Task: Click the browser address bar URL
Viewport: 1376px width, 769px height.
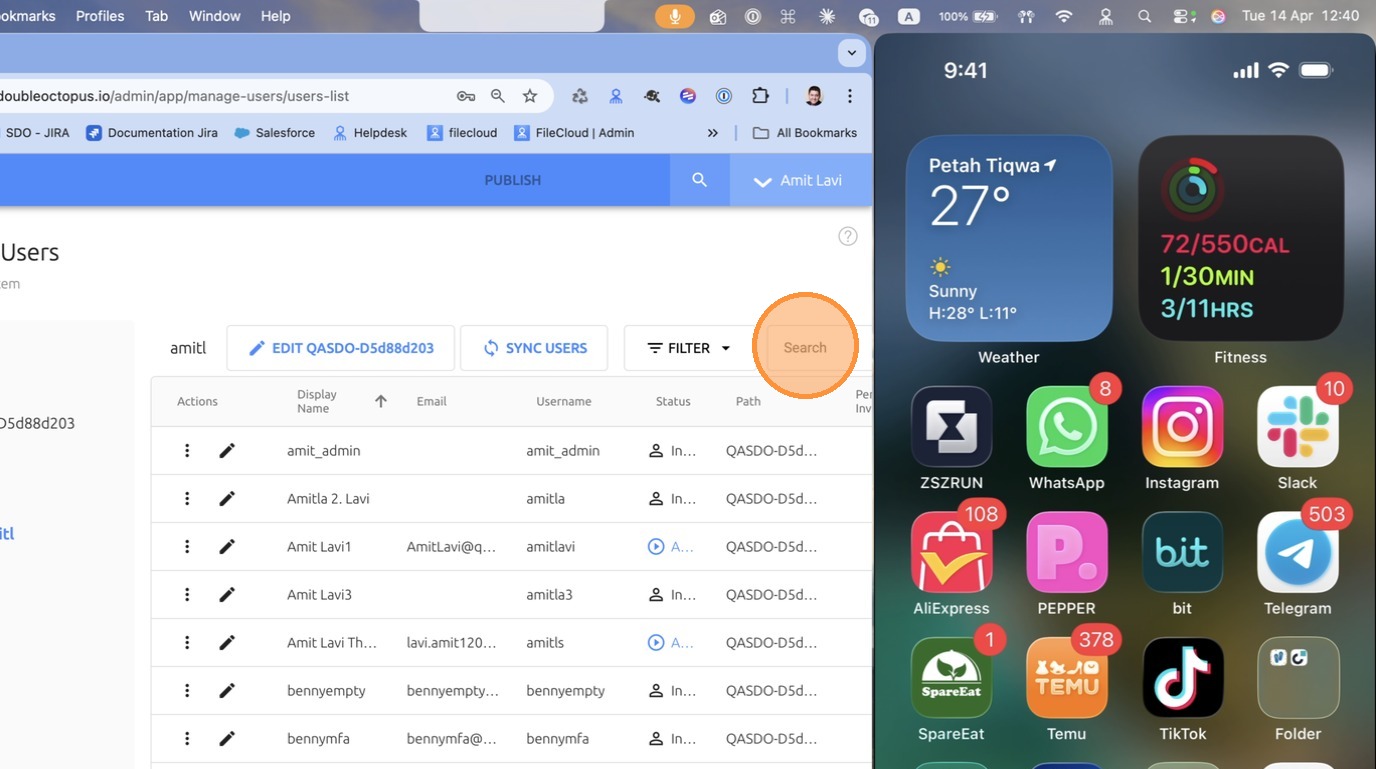Action: (175, 96)
